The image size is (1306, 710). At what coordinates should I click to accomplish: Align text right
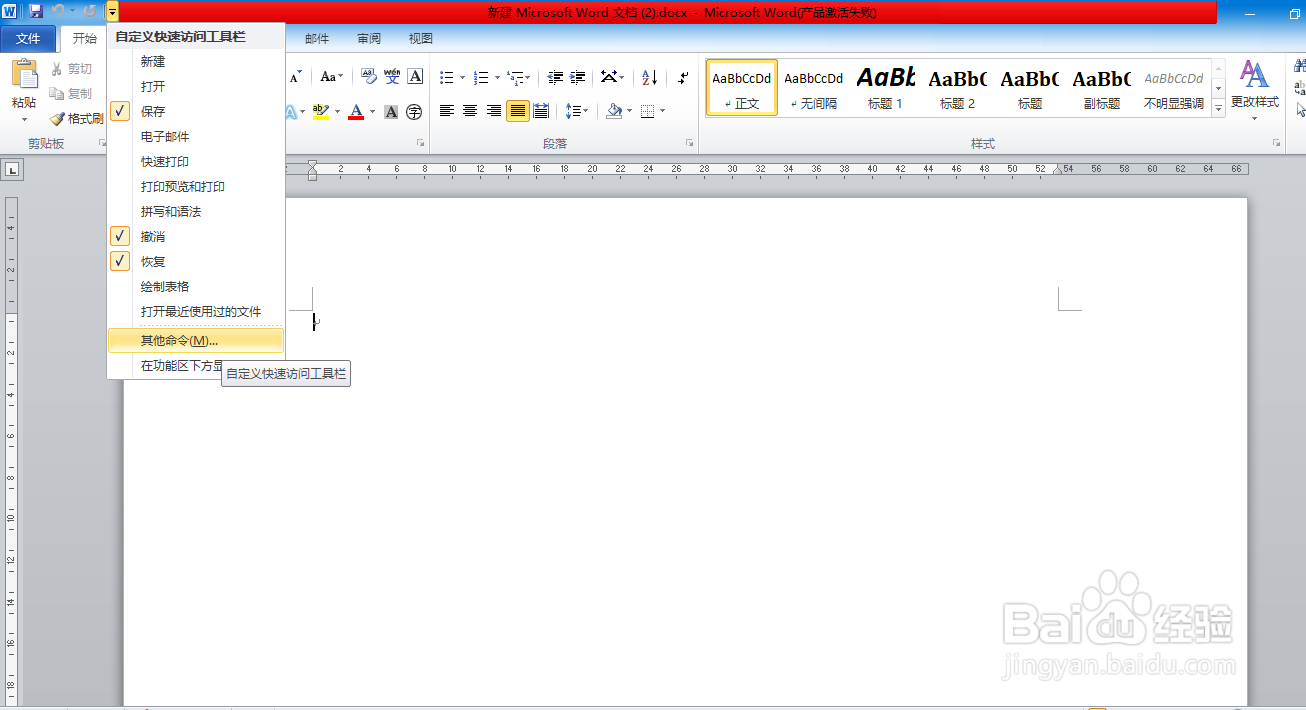(494, 111)
